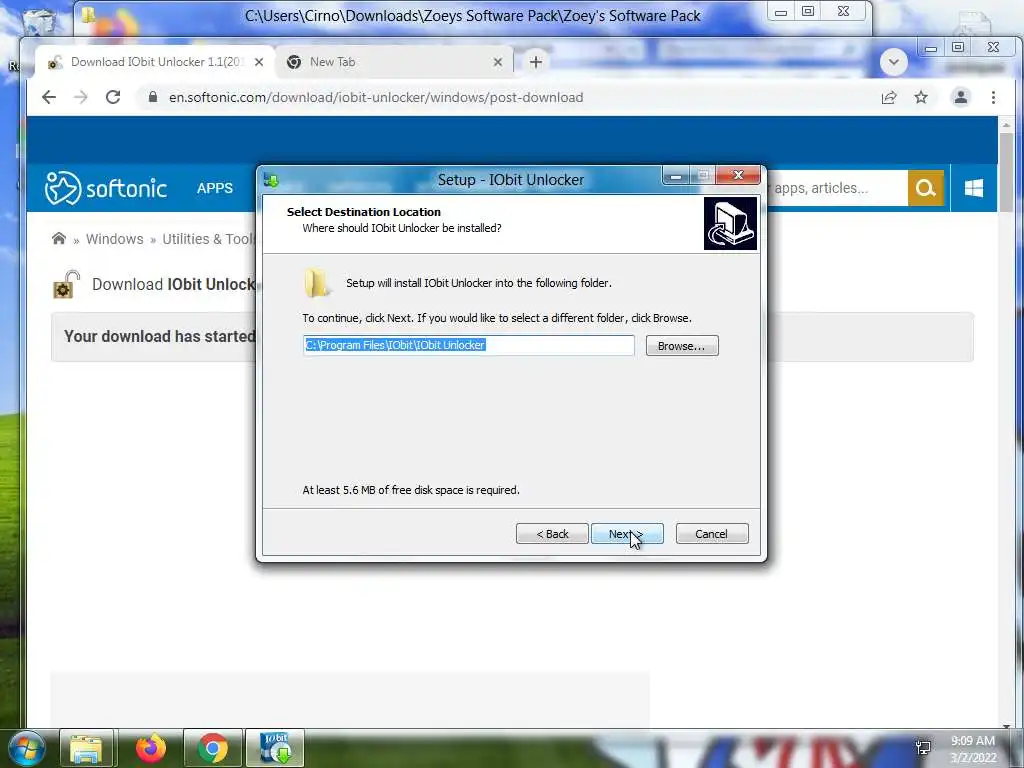Click the yellow folder icon in setup
This screenshot has width=1024, height=768.
[x=317, y=283]
